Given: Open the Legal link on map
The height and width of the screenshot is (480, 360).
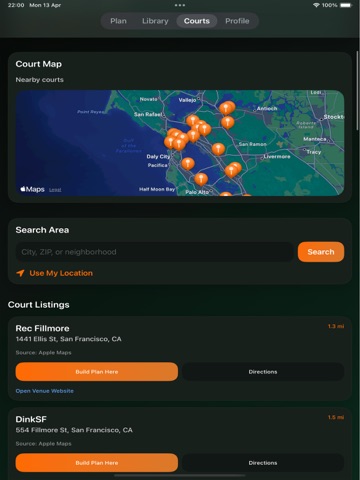Looking at the screenshot, I should click(x=55, y=190).
